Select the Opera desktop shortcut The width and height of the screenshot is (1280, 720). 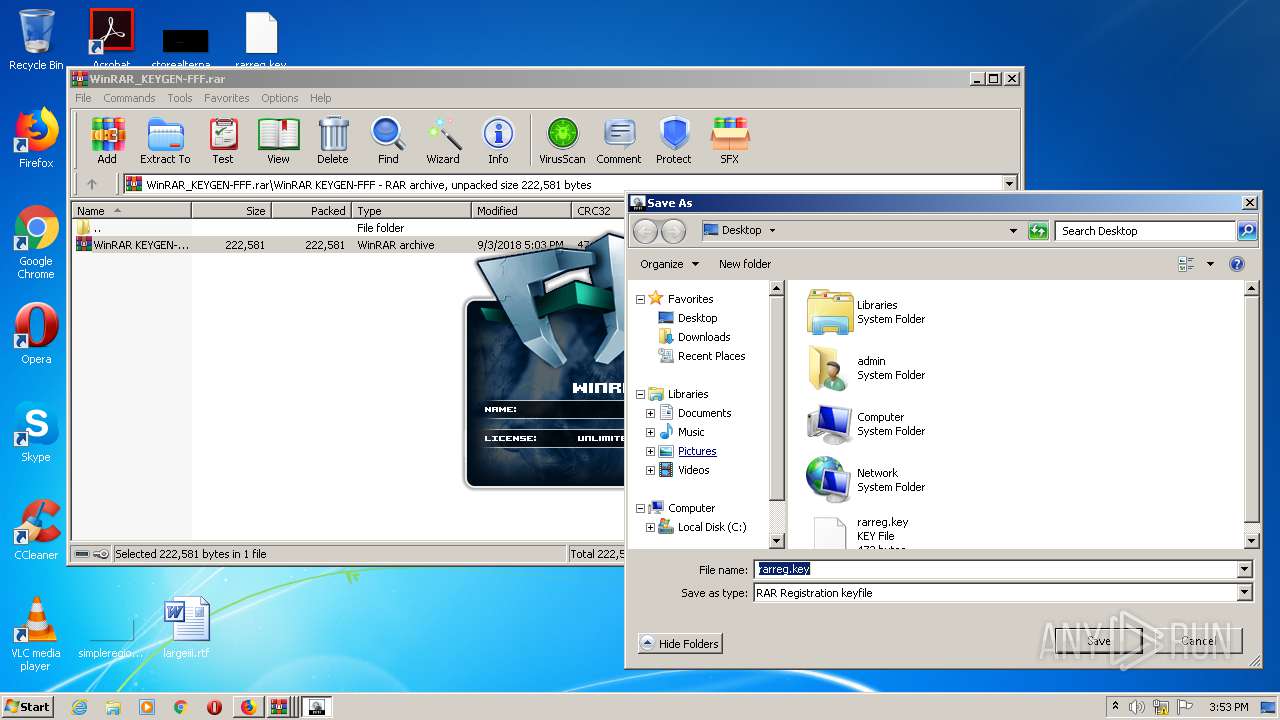(36, 334)
